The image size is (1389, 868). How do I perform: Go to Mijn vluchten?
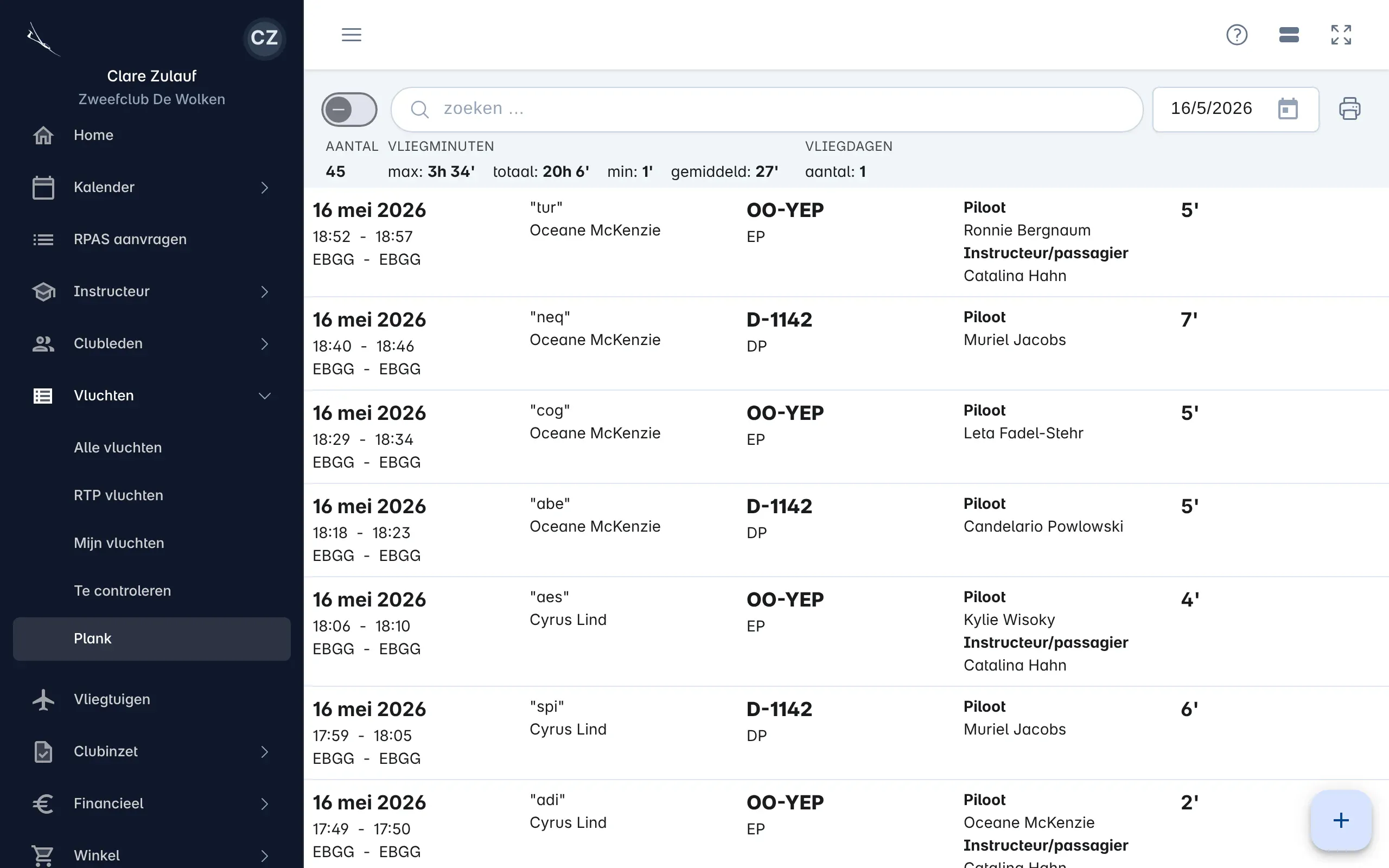[x=151, y=543]
